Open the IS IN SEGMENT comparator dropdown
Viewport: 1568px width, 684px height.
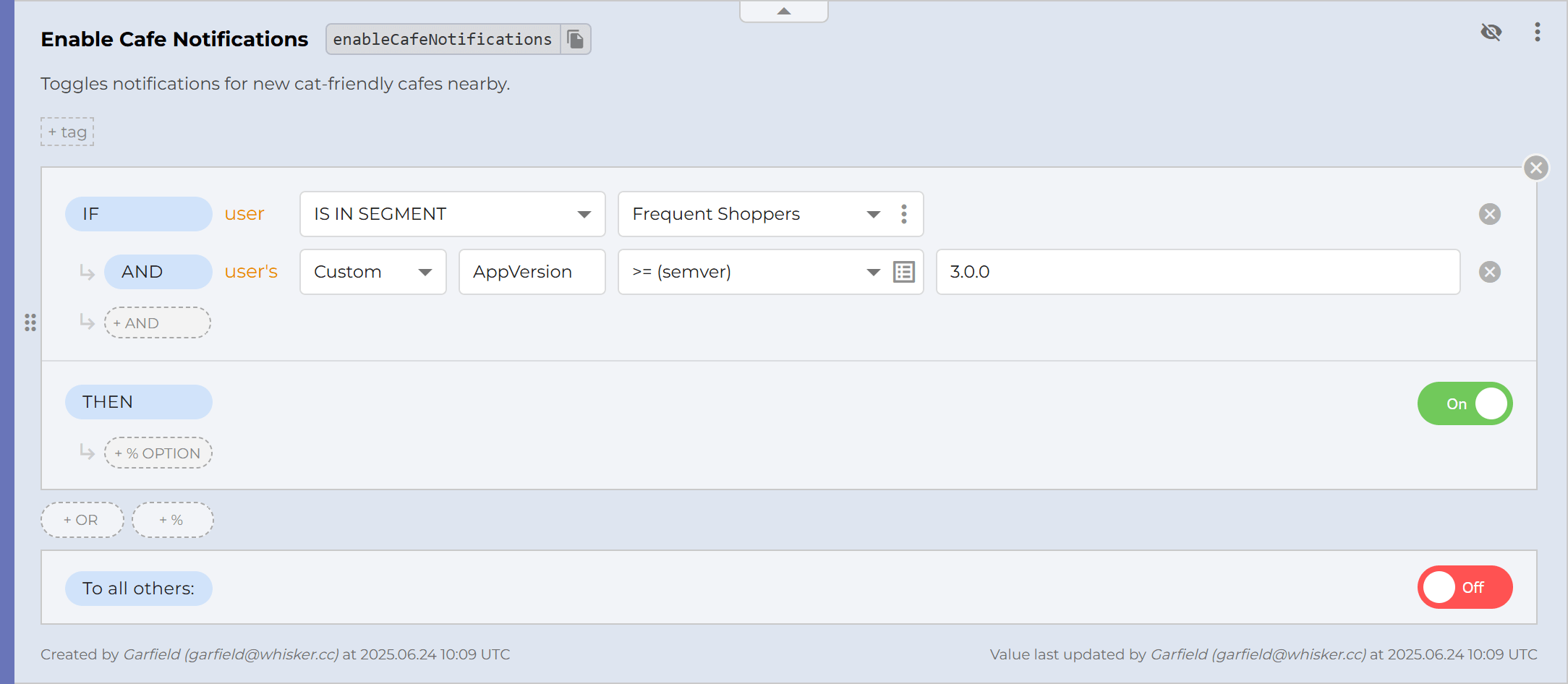click(x=452, y=214)
